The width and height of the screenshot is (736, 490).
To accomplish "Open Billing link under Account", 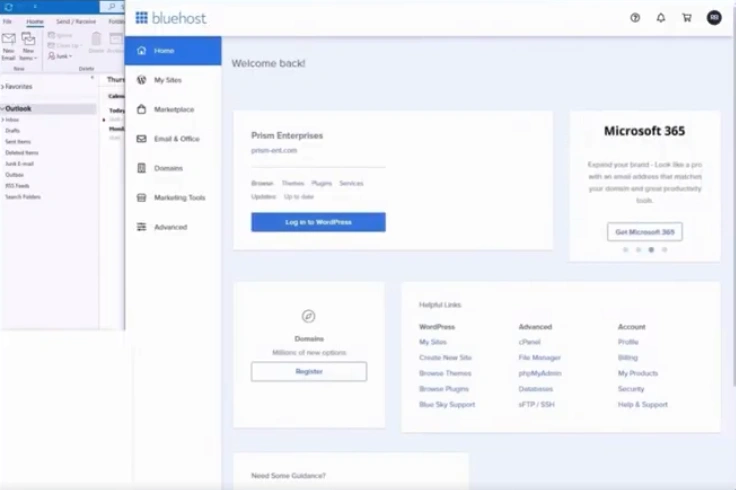I will point(628,358).
